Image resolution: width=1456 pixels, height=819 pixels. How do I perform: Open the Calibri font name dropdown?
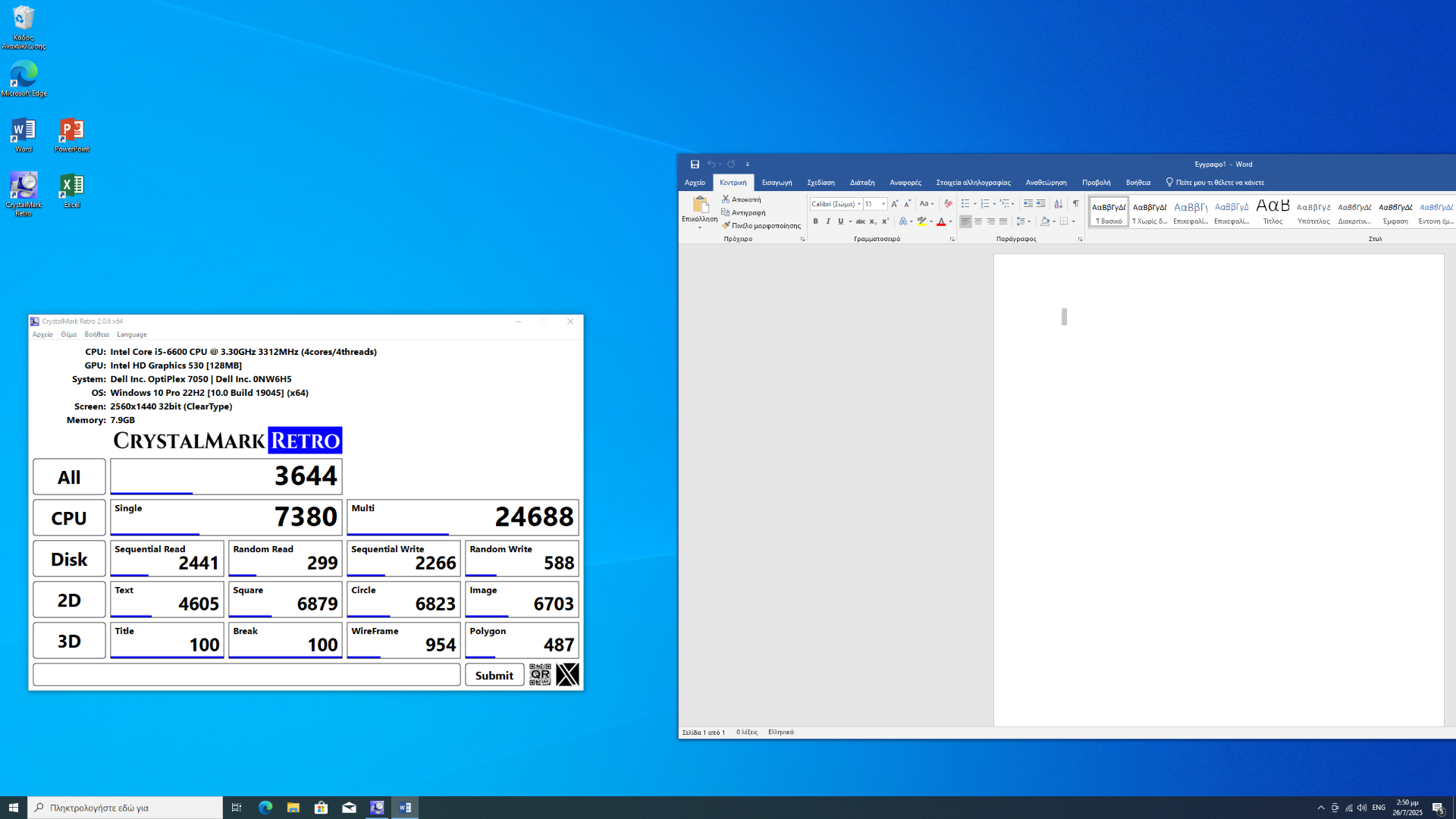[859, 204]
